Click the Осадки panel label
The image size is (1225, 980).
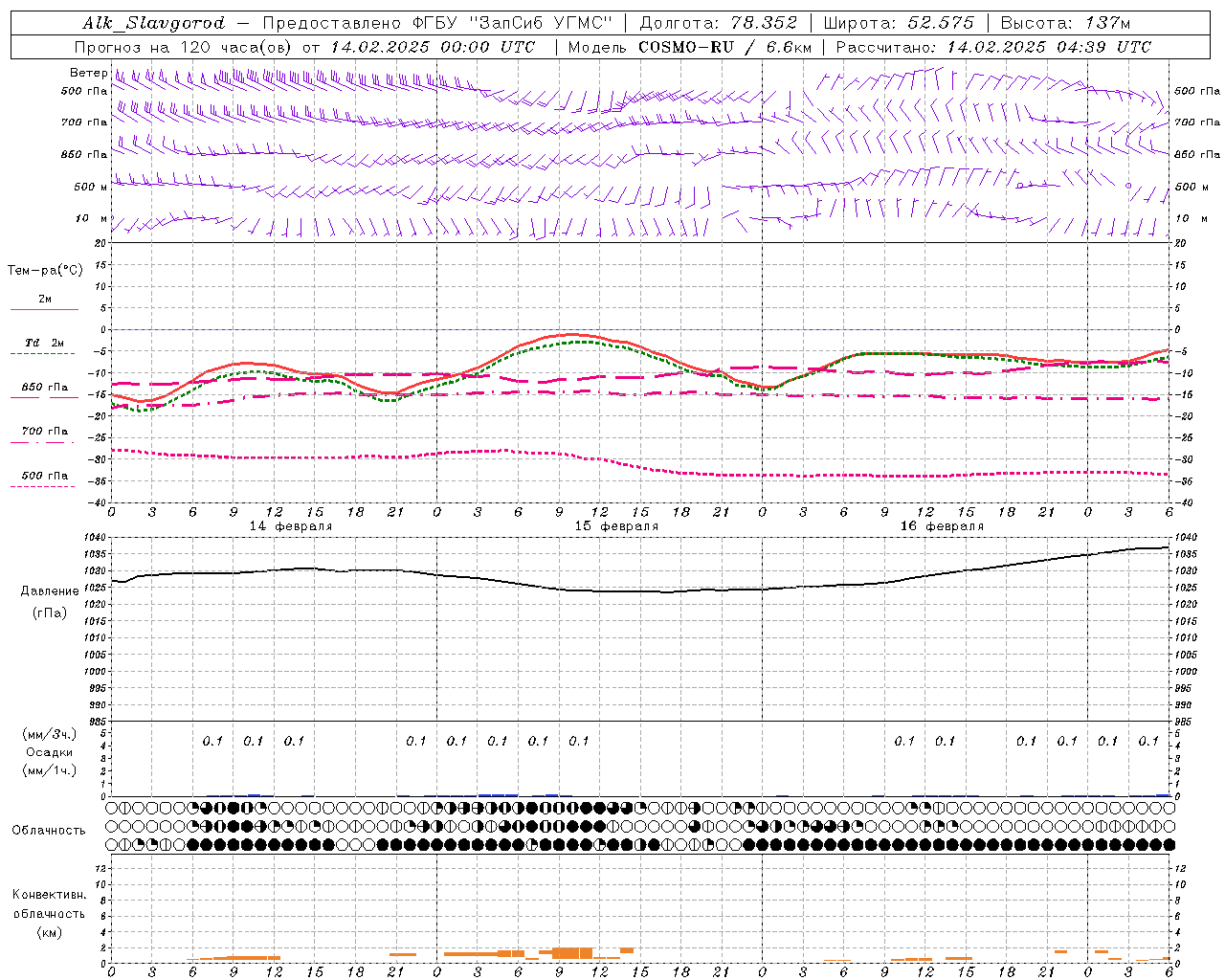(x=50, y=752)
